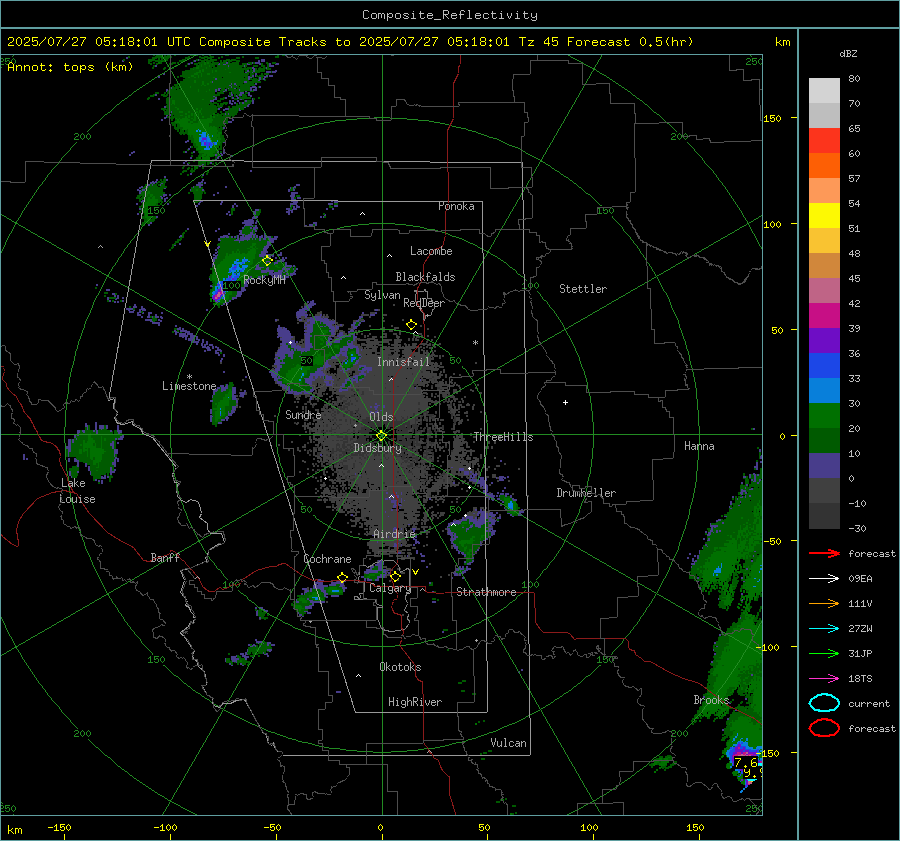This screenshot has width=900, height=841.
Task: Select the yellow 51-54 dBZ swatch
Action: [x=824, y=216]
